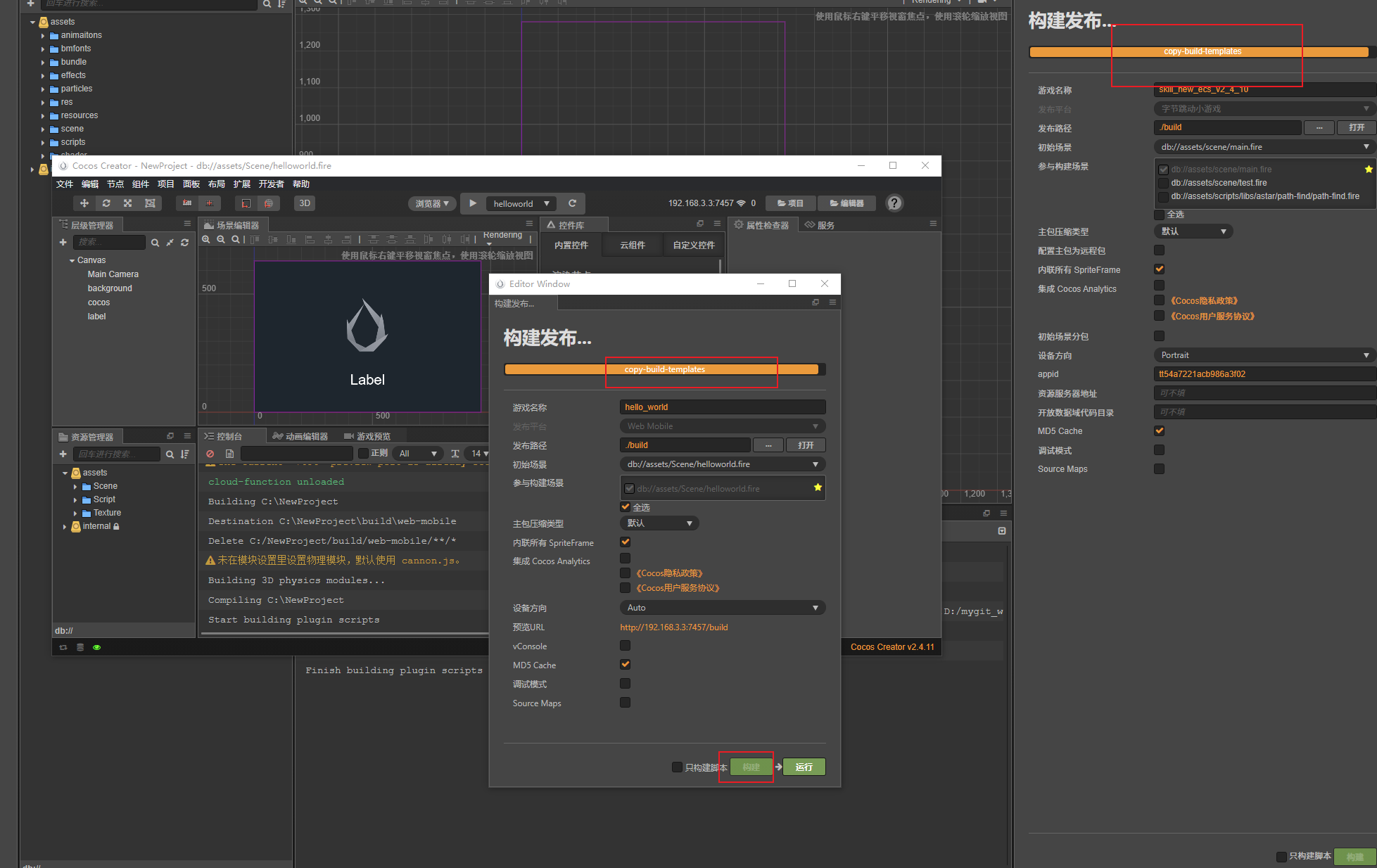
Task: Open the preview URL link
Action: 673,627
